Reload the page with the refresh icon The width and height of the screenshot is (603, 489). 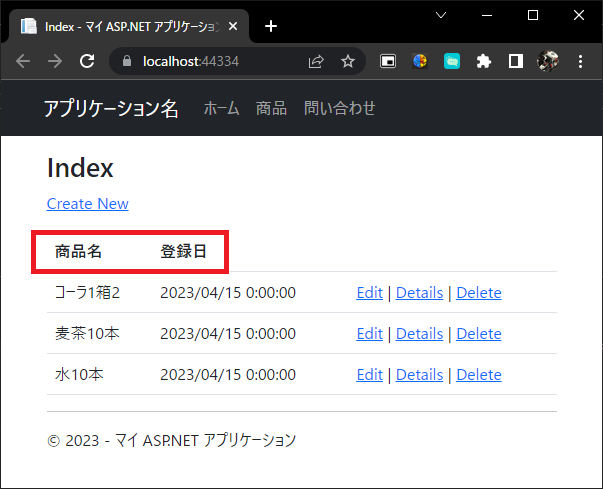pyautogui.click(x=87, y=61)
